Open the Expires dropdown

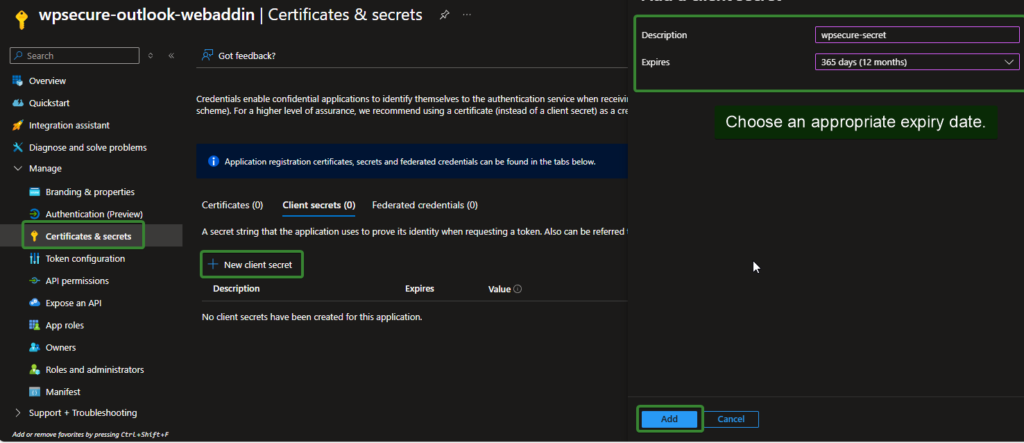916,62
